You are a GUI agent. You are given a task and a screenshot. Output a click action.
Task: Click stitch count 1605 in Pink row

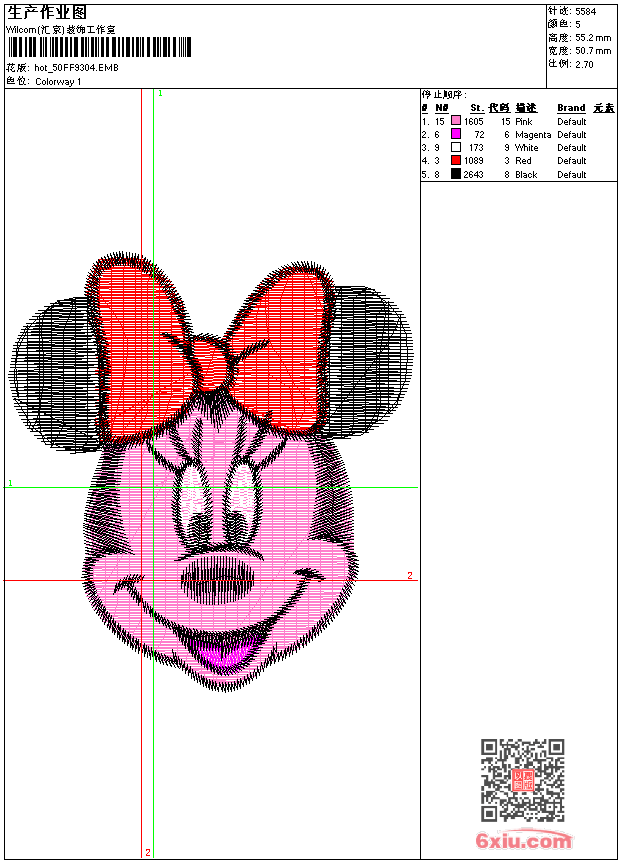[x=474, y=121]
